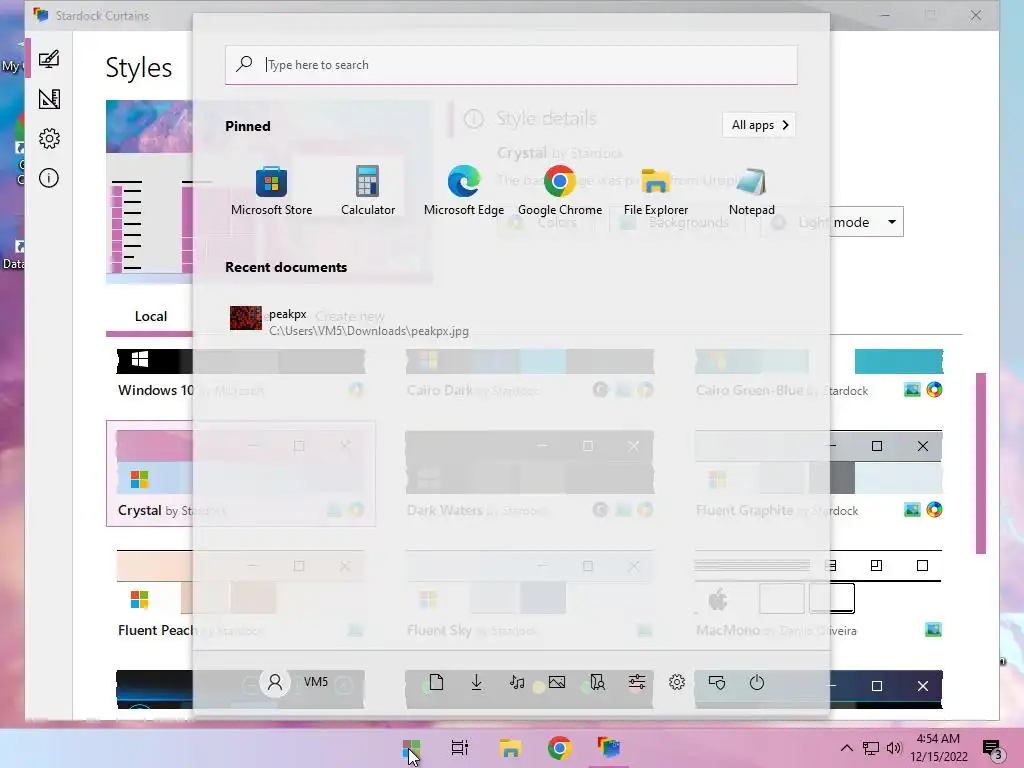
Task: Click the start menu configuration icon
Action: (717, 682)
